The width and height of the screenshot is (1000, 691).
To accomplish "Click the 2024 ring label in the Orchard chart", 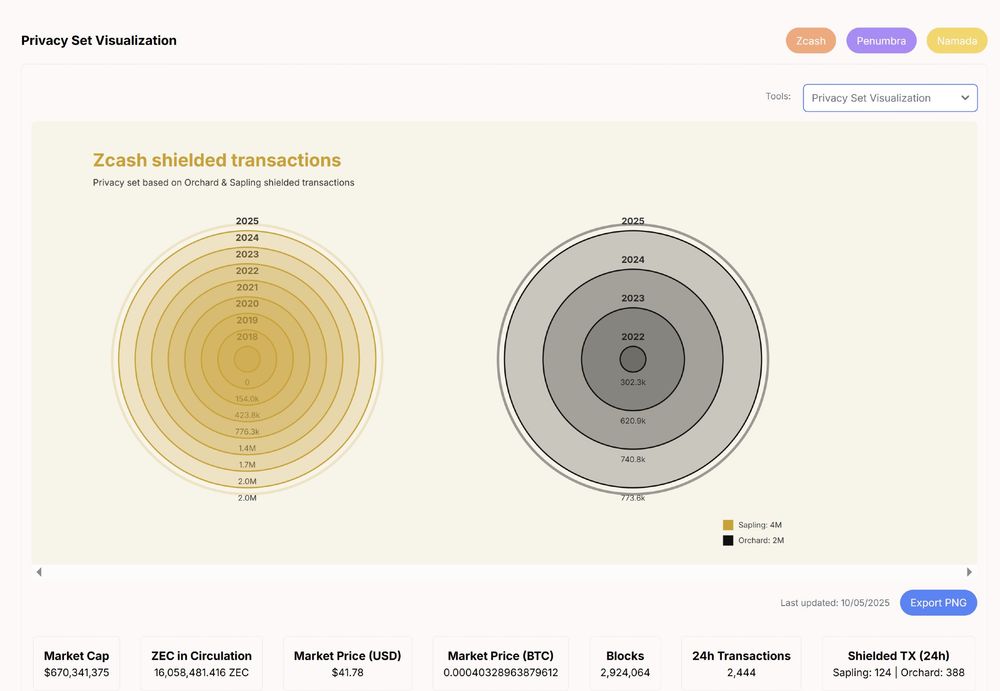I will click(x=633, y=260).
